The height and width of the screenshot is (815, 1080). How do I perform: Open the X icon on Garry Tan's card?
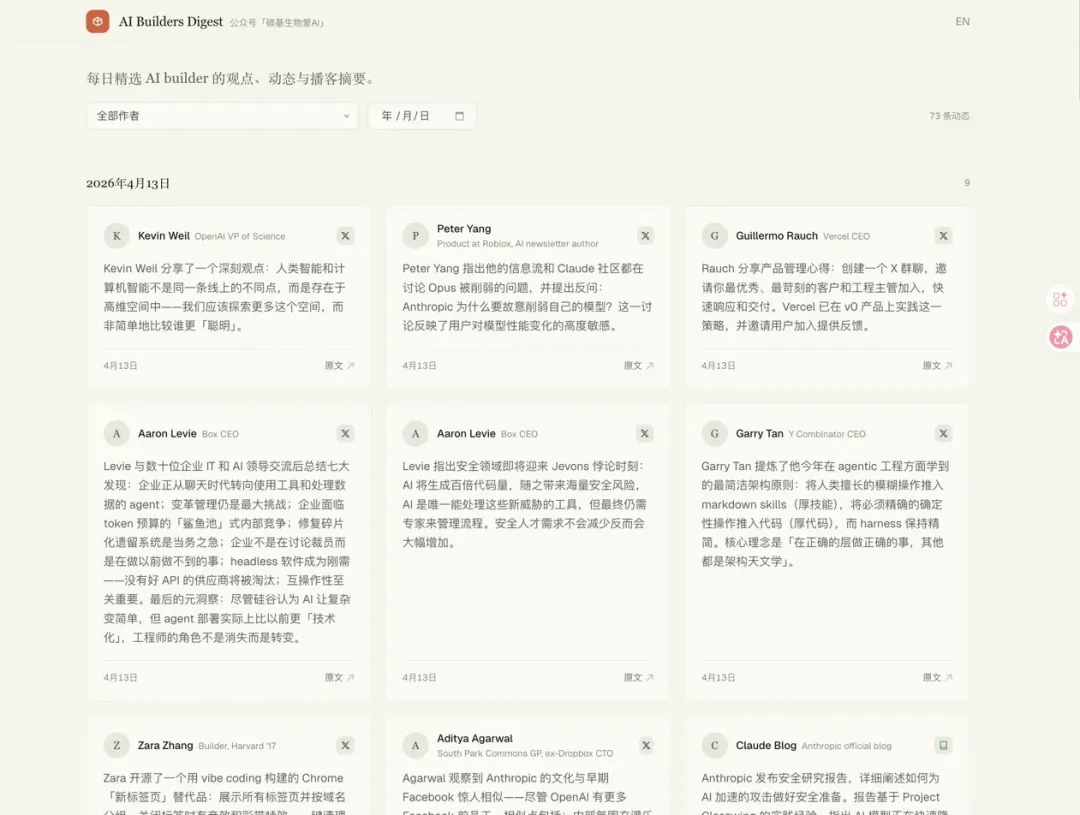coord(943,433)
